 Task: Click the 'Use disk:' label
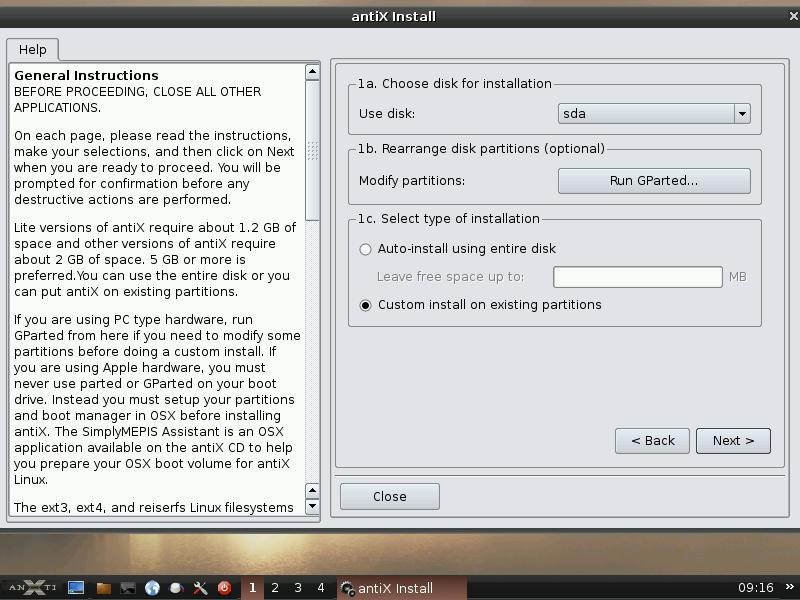pyautogui.click(x=387, y=113)
